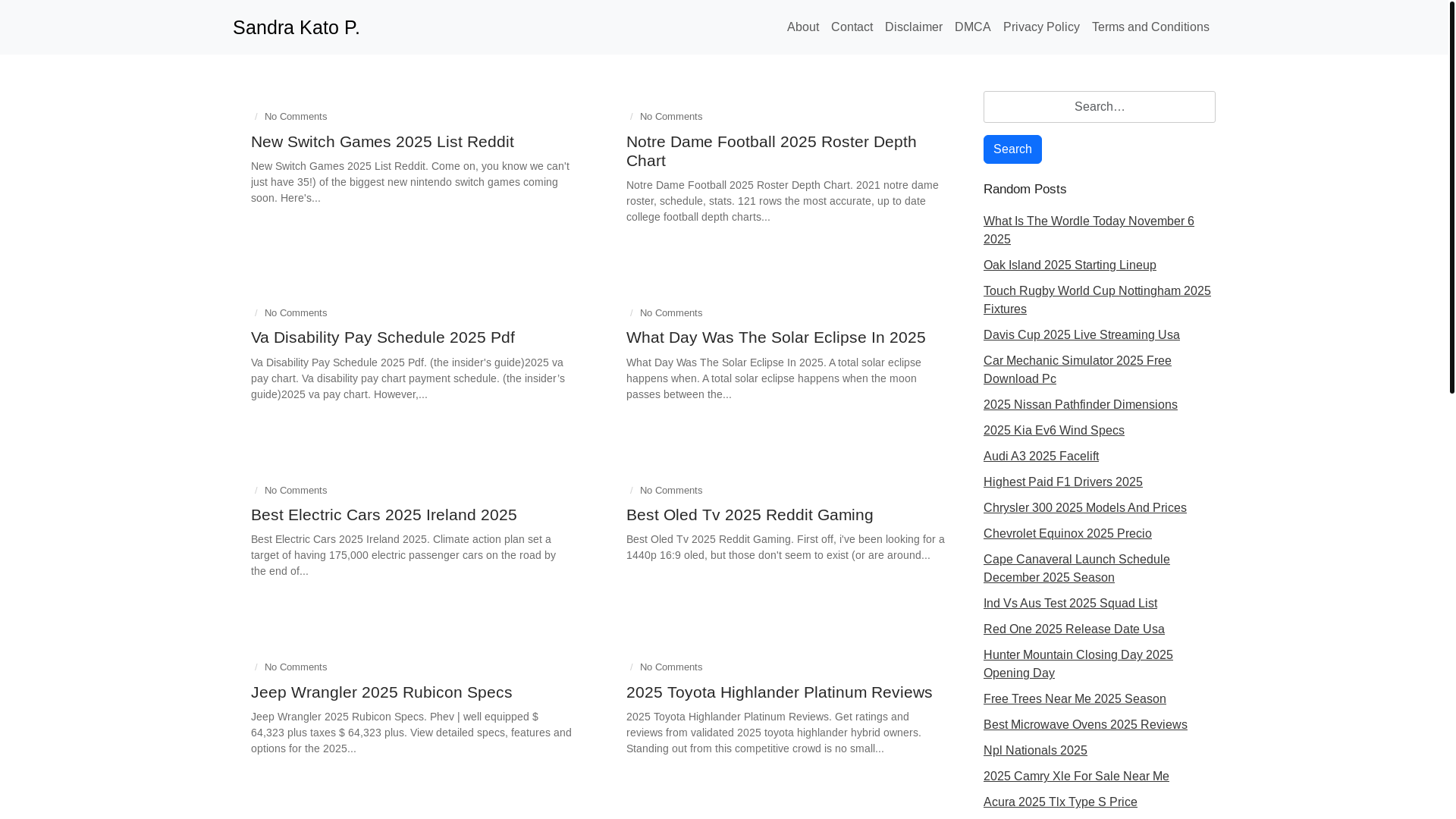Go to the Disclaimer page
The height and width of the screenshot is (819, 1456).
click(914, 27)
